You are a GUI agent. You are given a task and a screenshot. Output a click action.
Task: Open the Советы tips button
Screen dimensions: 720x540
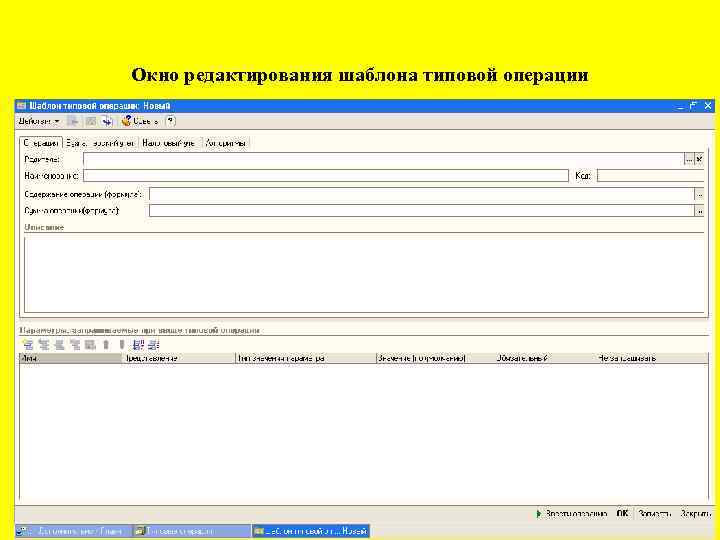[141, 121]
